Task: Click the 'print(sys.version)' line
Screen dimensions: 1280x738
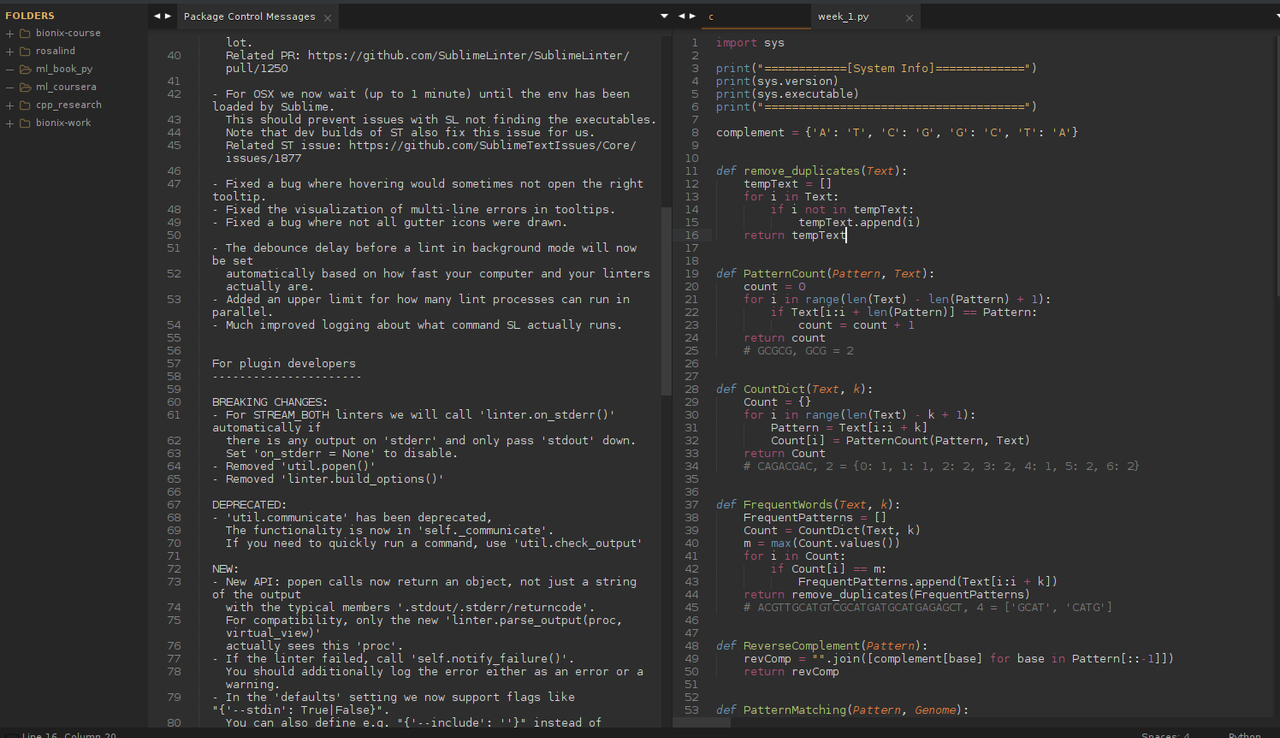Action: [777, 81]
